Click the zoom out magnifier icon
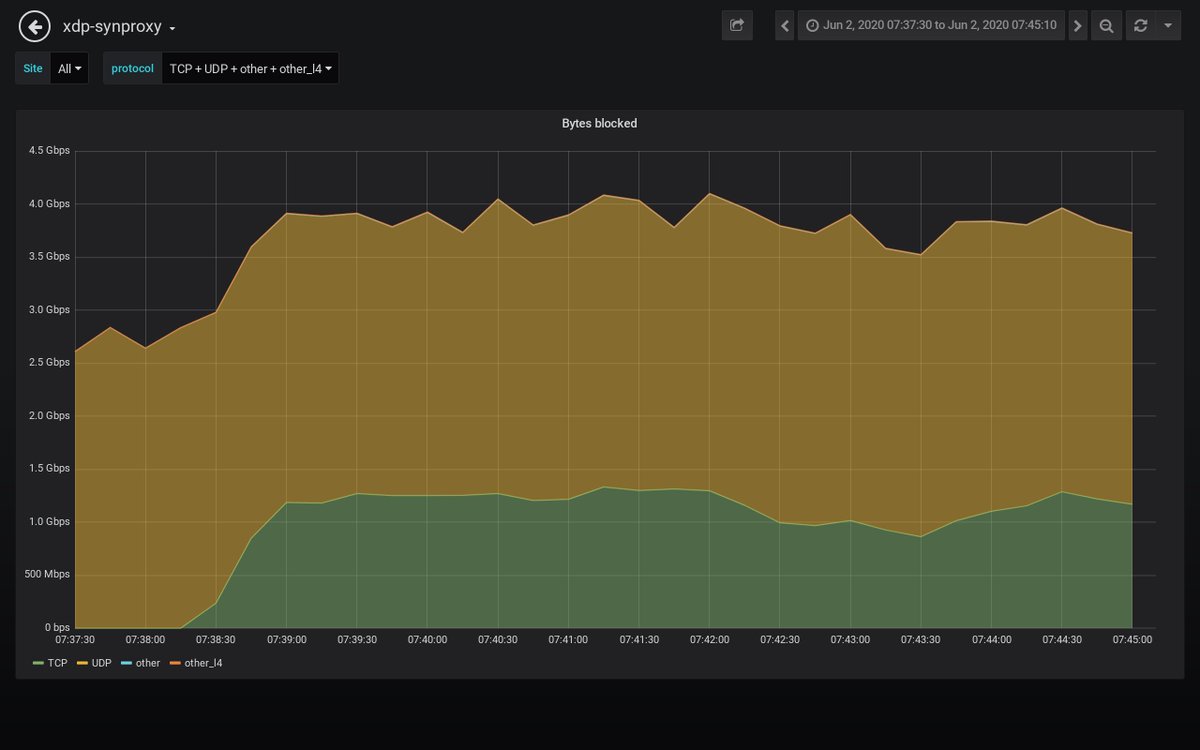This screenshot has height=750, width=1200. coord(1106,25)
